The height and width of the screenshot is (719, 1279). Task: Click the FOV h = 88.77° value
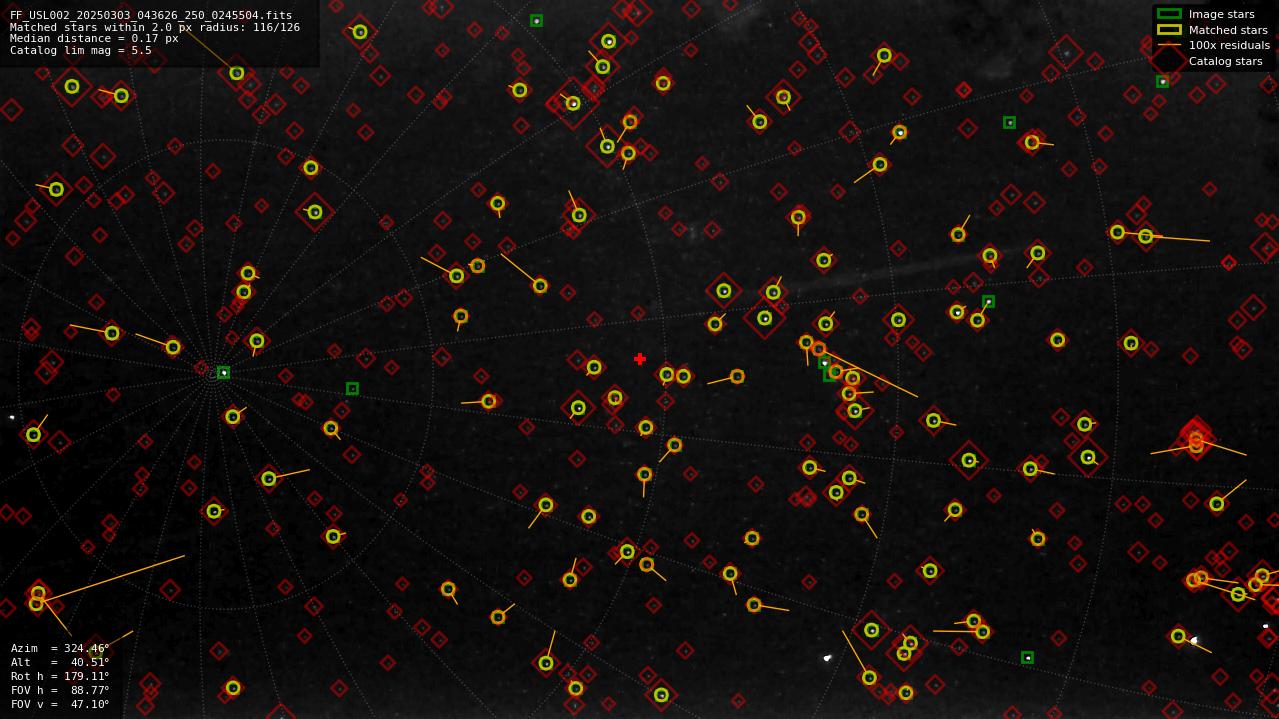point(60,690)
